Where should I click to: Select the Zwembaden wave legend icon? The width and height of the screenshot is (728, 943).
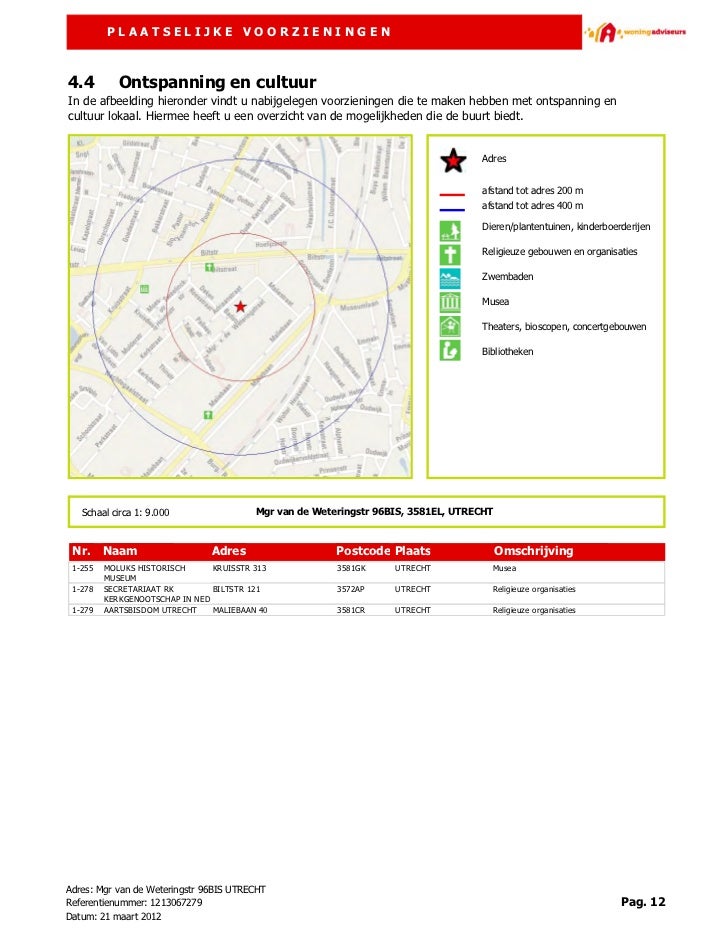tap(450, 279)
